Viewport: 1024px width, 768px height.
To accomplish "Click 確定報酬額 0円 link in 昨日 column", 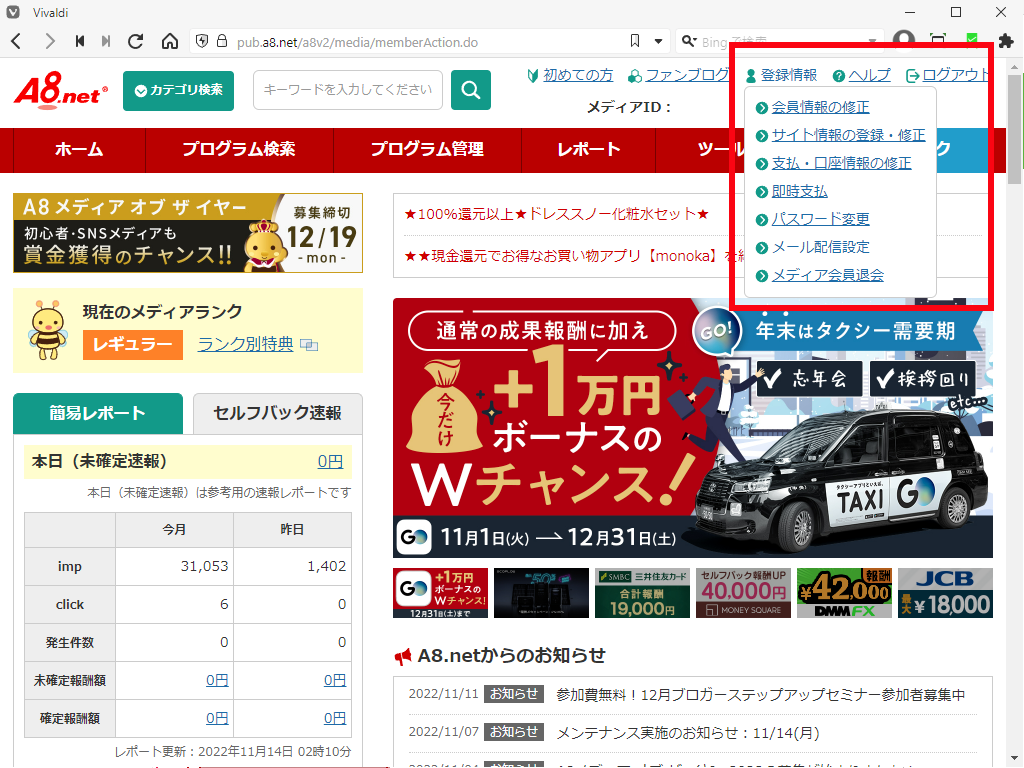I will (335, 718).
